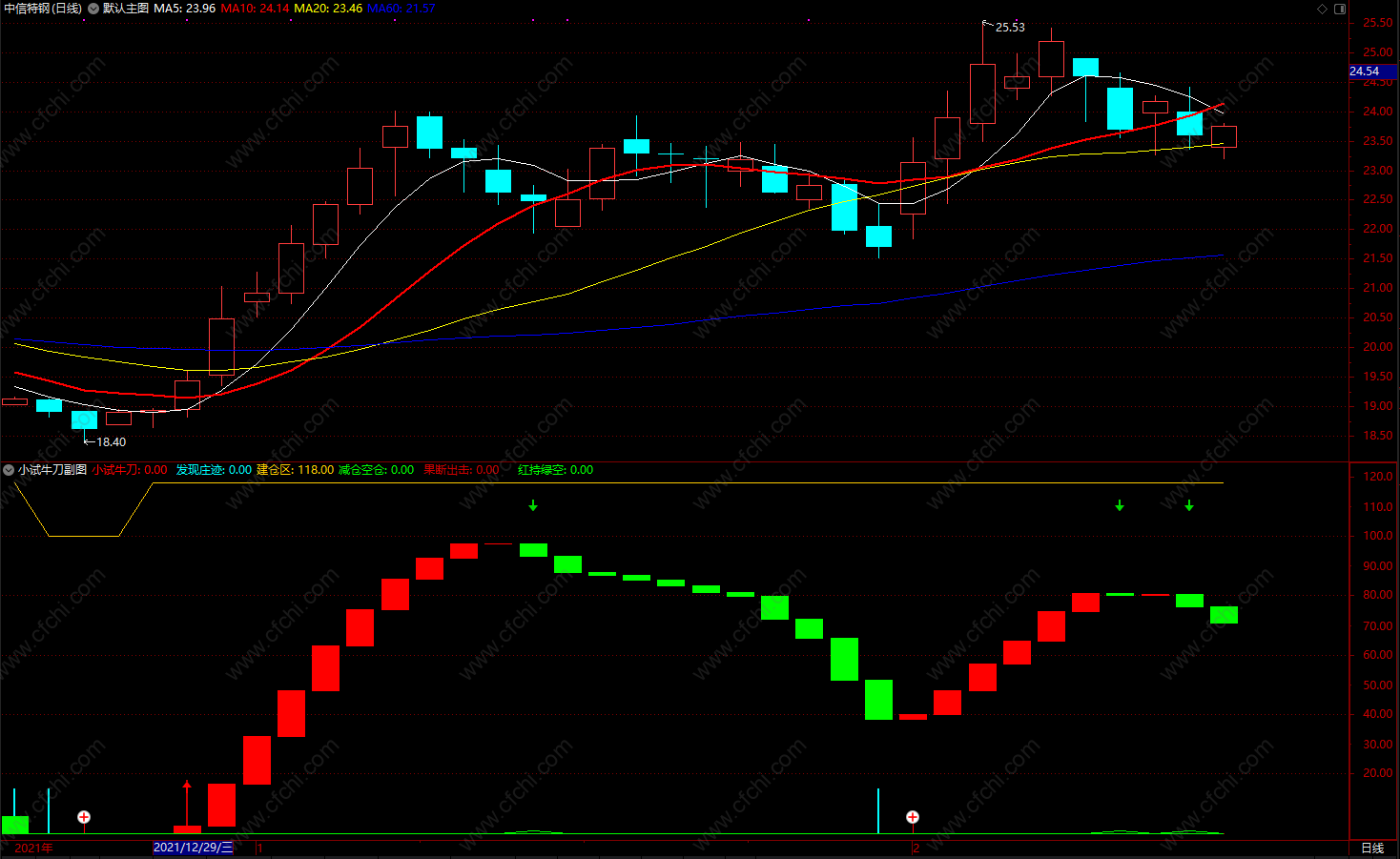This screenshot has height=859, width=1400.
Task: Open dropdown arrow beside 小试牛刀副图
Action: [9, 470]
